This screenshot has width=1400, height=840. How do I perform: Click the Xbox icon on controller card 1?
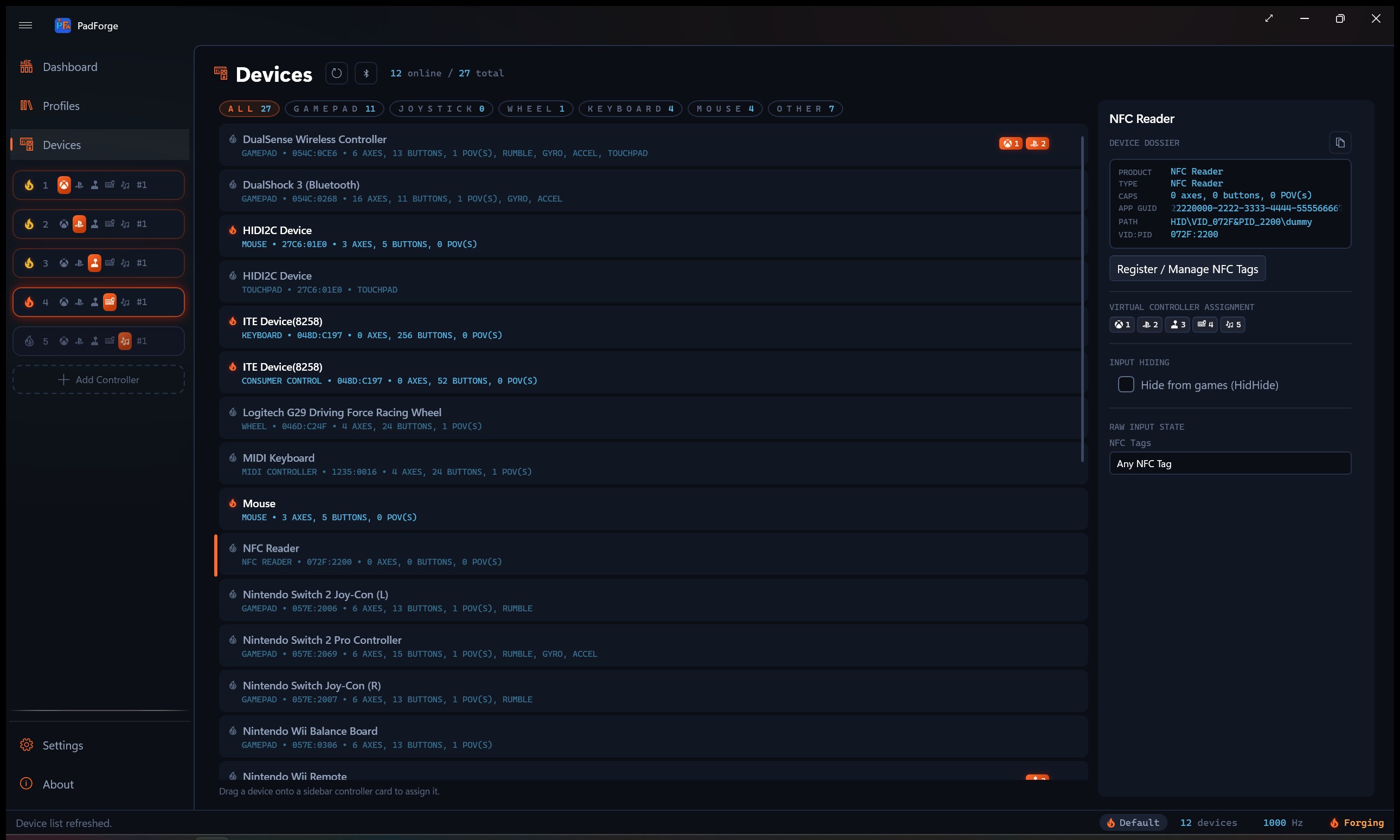(64, 184)
